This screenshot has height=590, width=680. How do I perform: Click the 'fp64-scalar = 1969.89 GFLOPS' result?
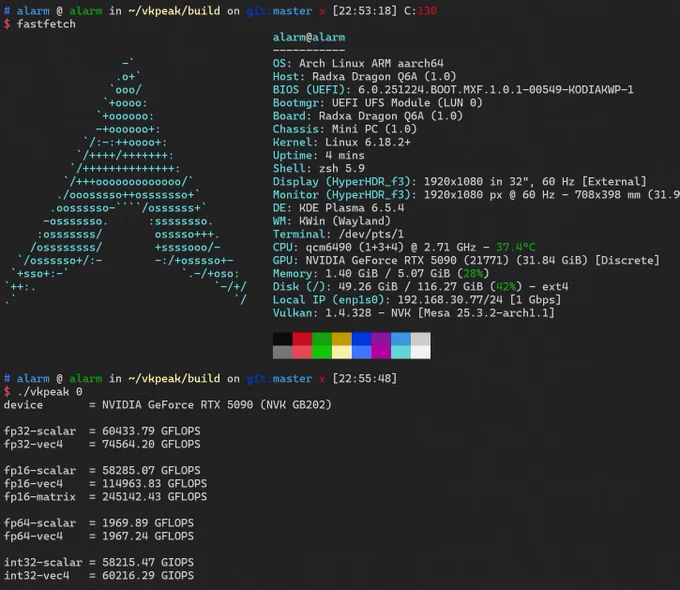[99, 523]
